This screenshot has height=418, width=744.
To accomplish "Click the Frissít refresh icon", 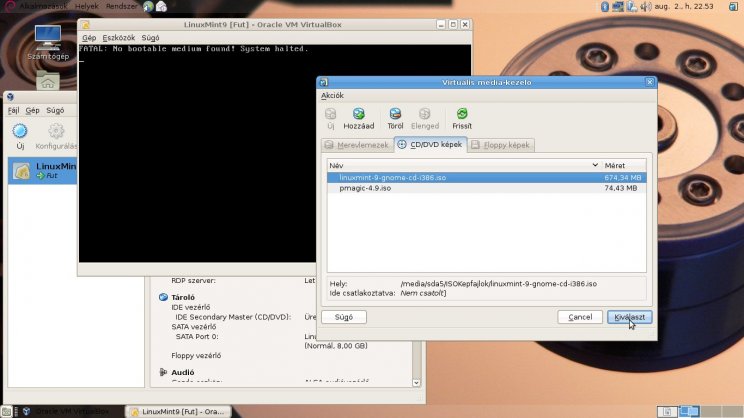I will click(x=462, y=114).
